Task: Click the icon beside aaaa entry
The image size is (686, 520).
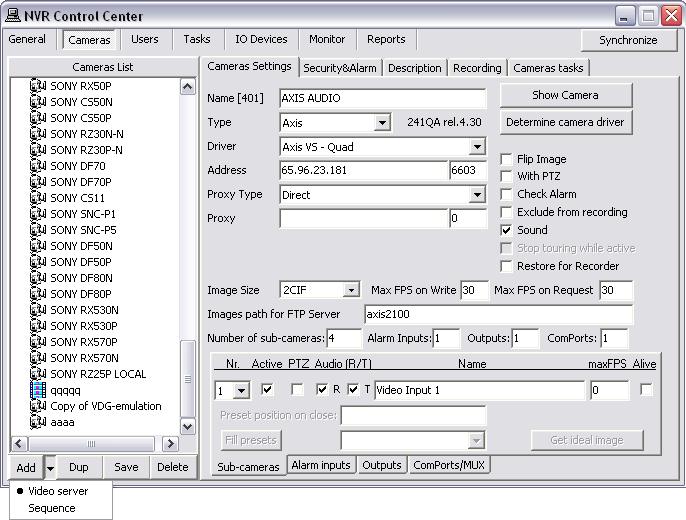Action: pyautogui.click(x=38, y=422)
